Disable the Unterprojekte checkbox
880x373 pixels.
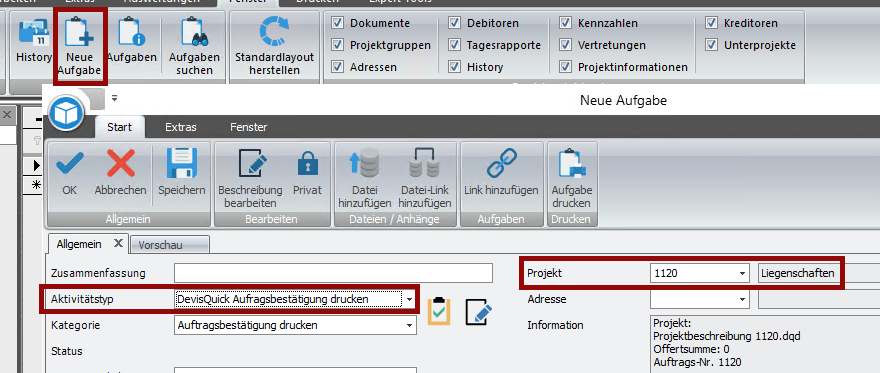(712, 45)
